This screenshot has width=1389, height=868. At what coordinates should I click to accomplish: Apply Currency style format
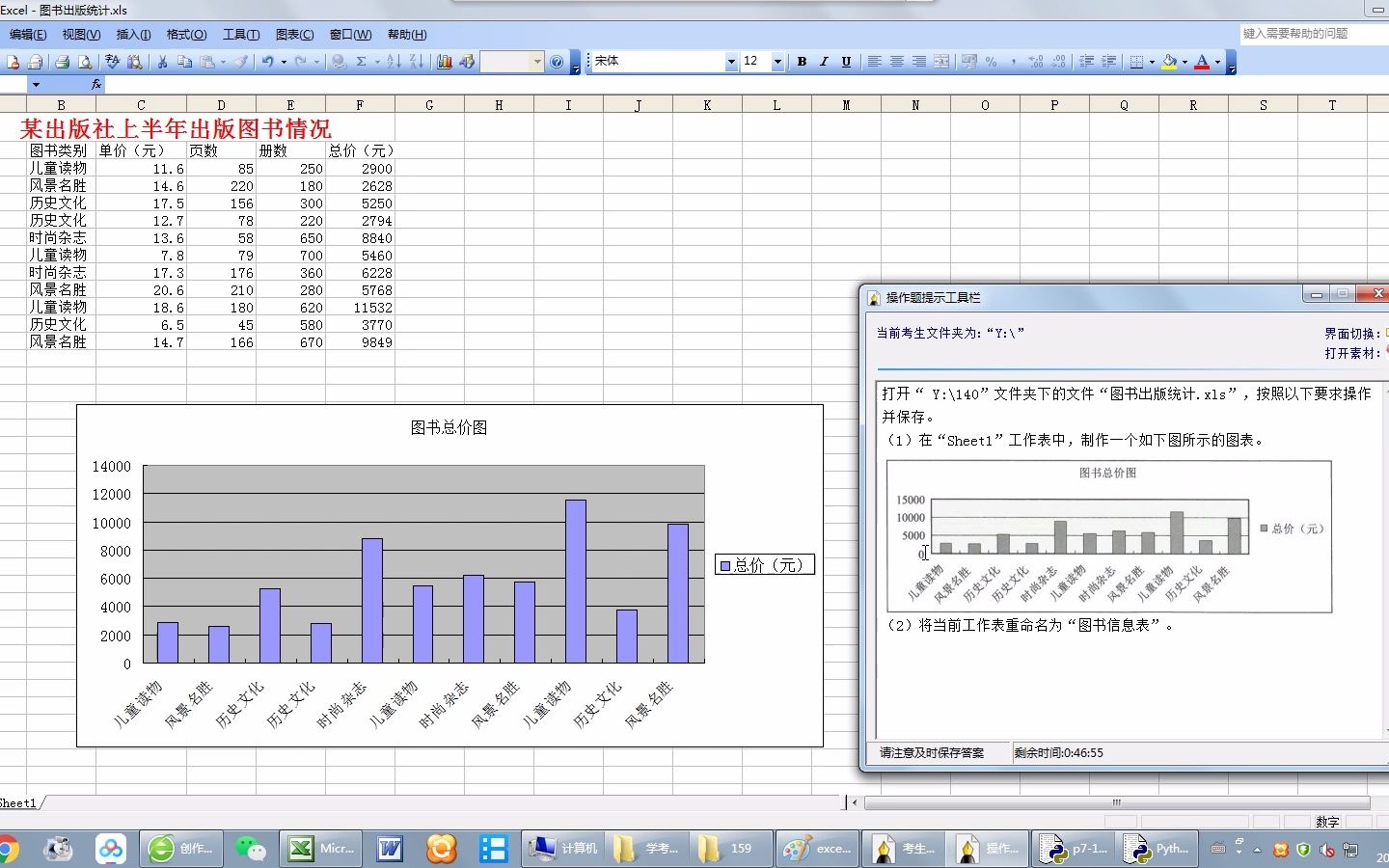tap(969, 62)
